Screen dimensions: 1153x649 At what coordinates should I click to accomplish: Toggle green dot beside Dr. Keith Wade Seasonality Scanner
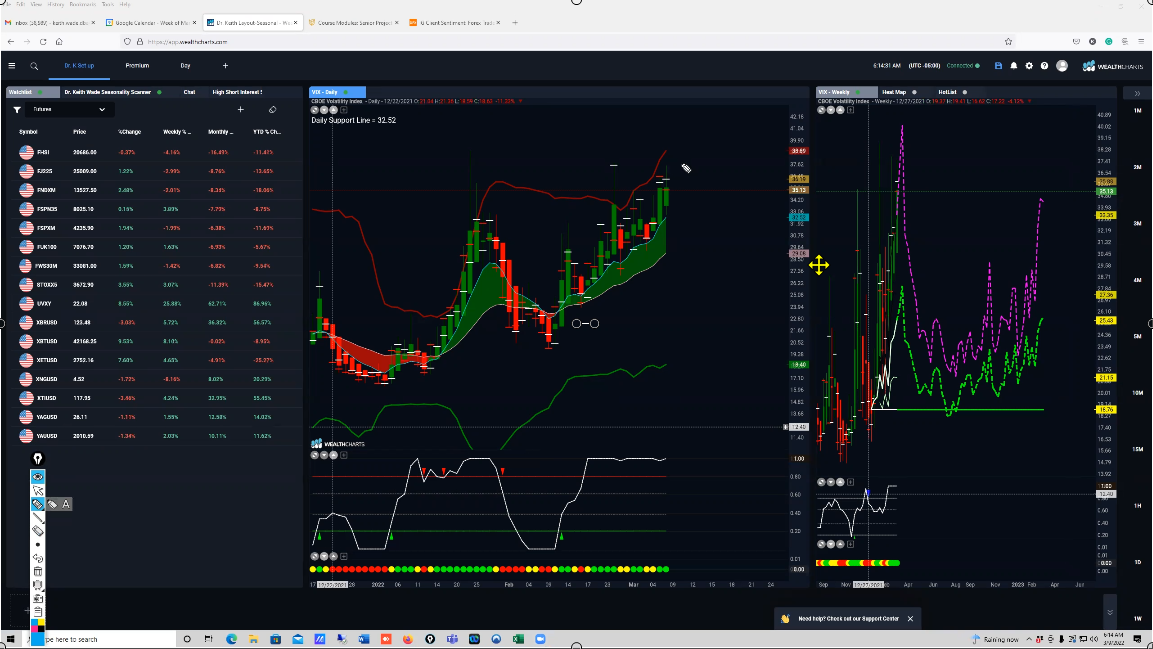pos(160,92)
